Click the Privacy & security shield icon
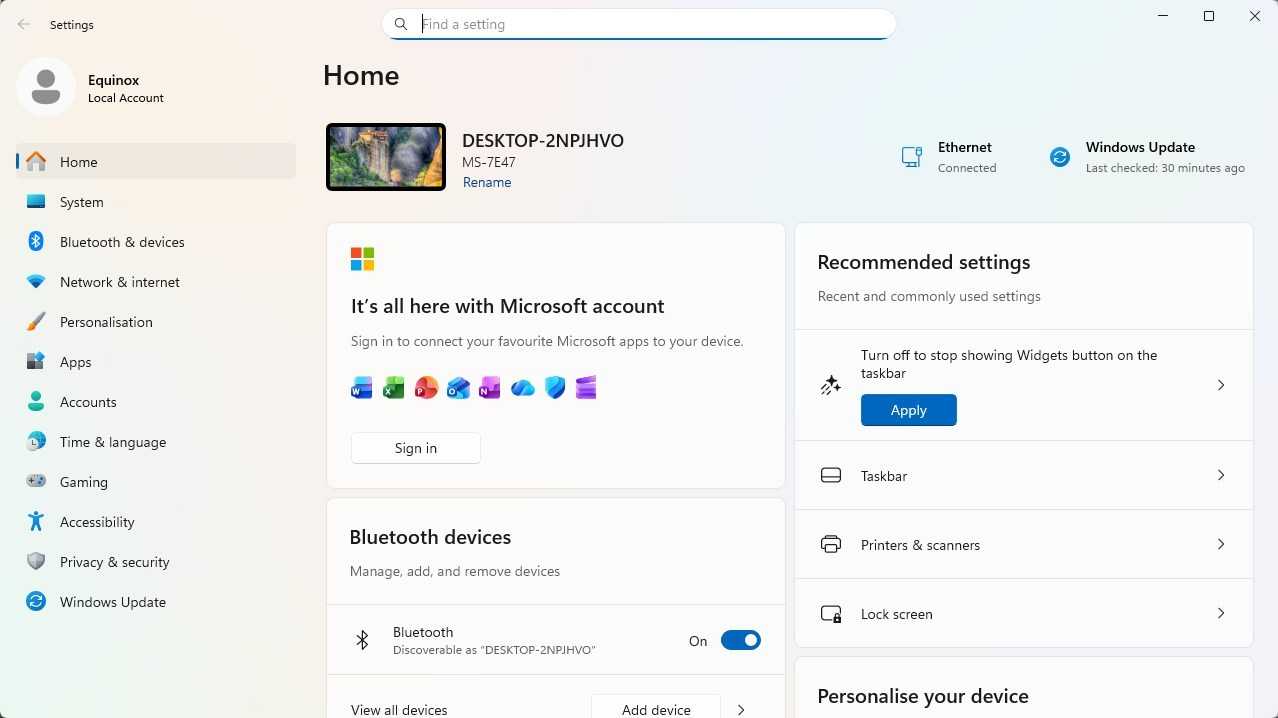The image size is (1278, 718). [36, 561]
